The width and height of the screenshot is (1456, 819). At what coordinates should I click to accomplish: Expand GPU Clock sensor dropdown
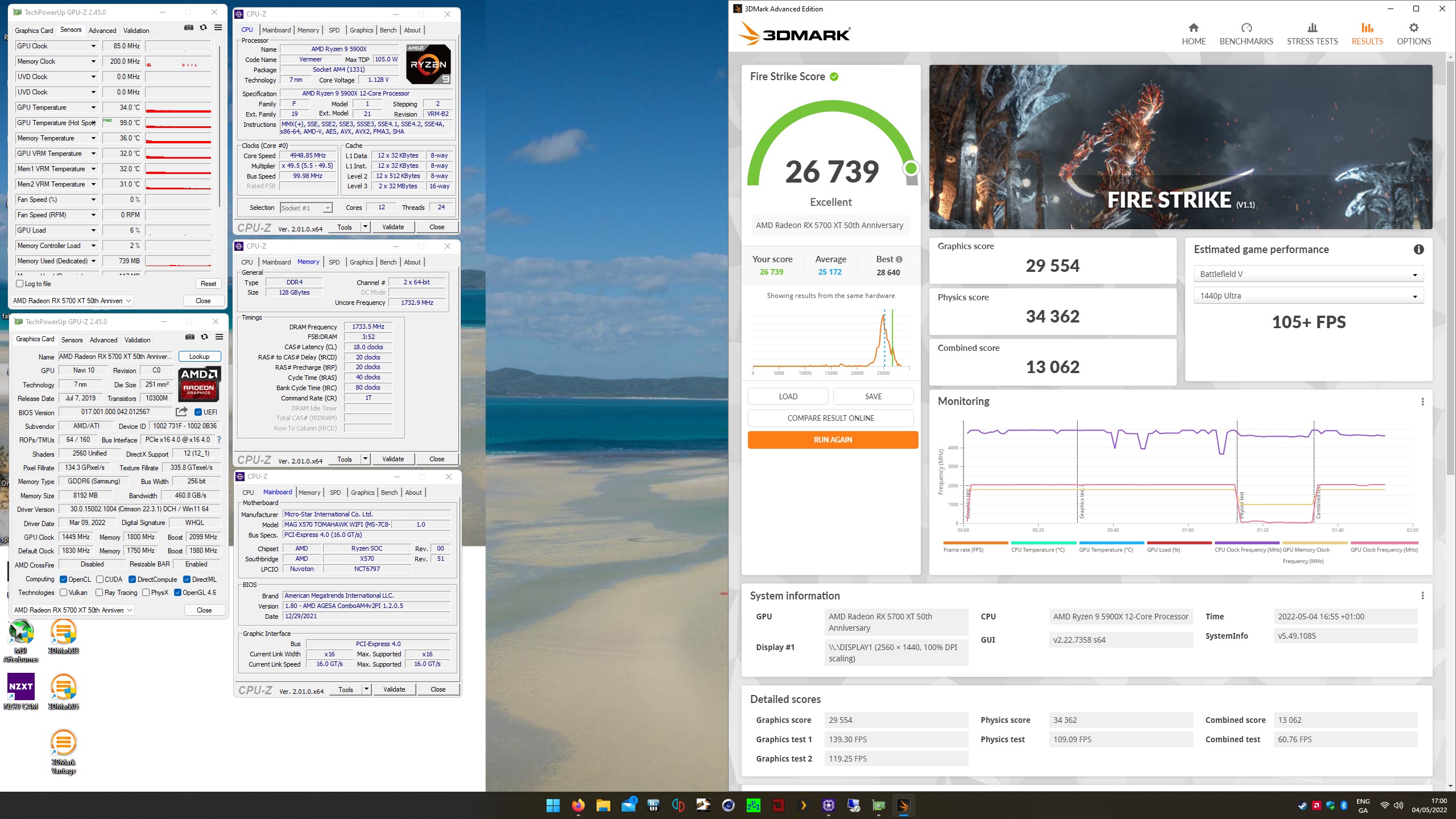(x=93, y=46)
